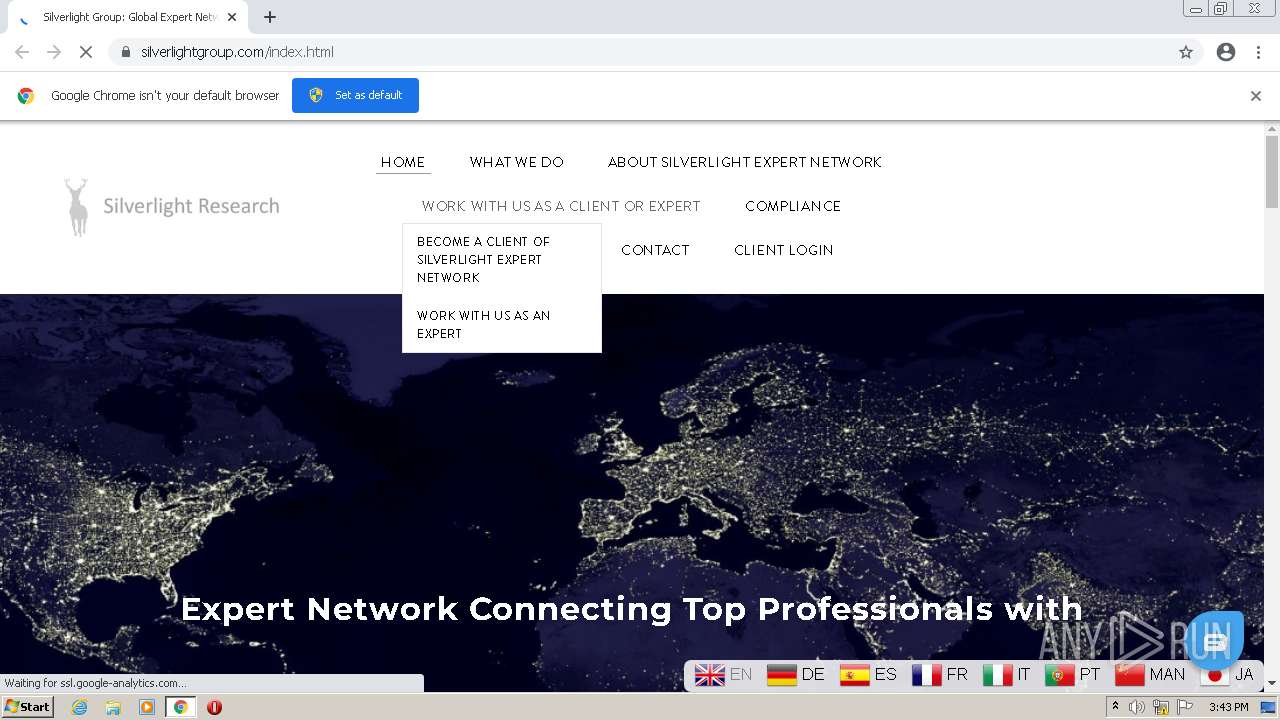
Task: Open the CONTACT page
Action: (x=655, y=250)
